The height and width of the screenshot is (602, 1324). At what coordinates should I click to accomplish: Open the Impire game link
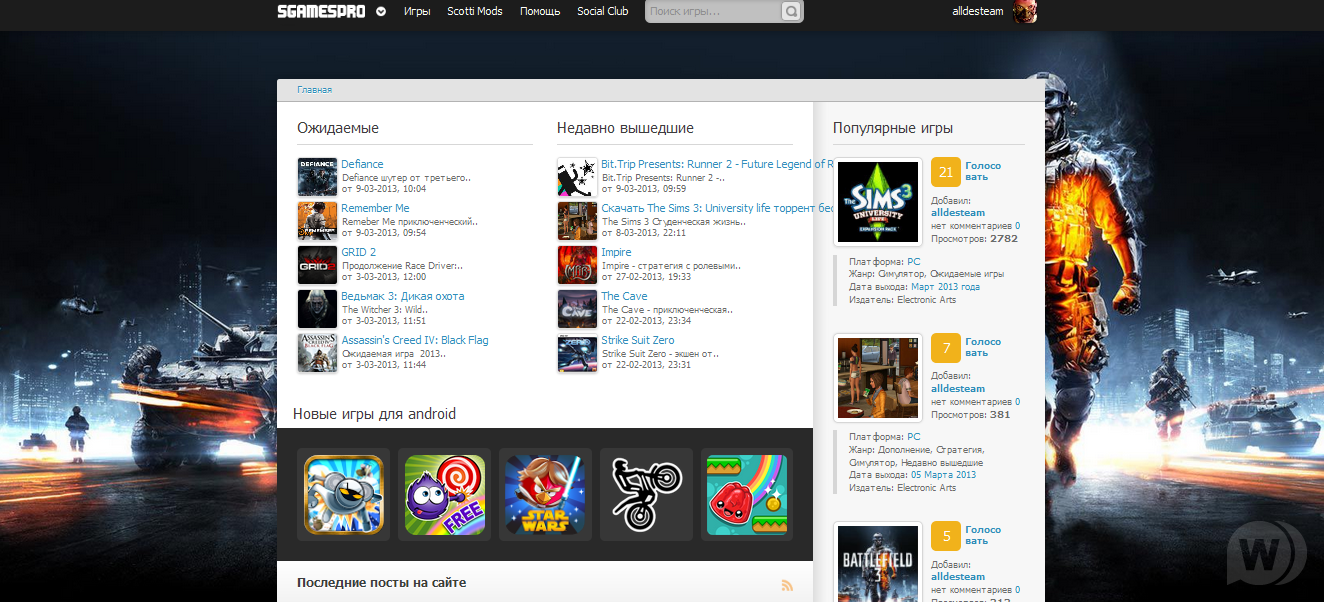[x=616, y=252]
